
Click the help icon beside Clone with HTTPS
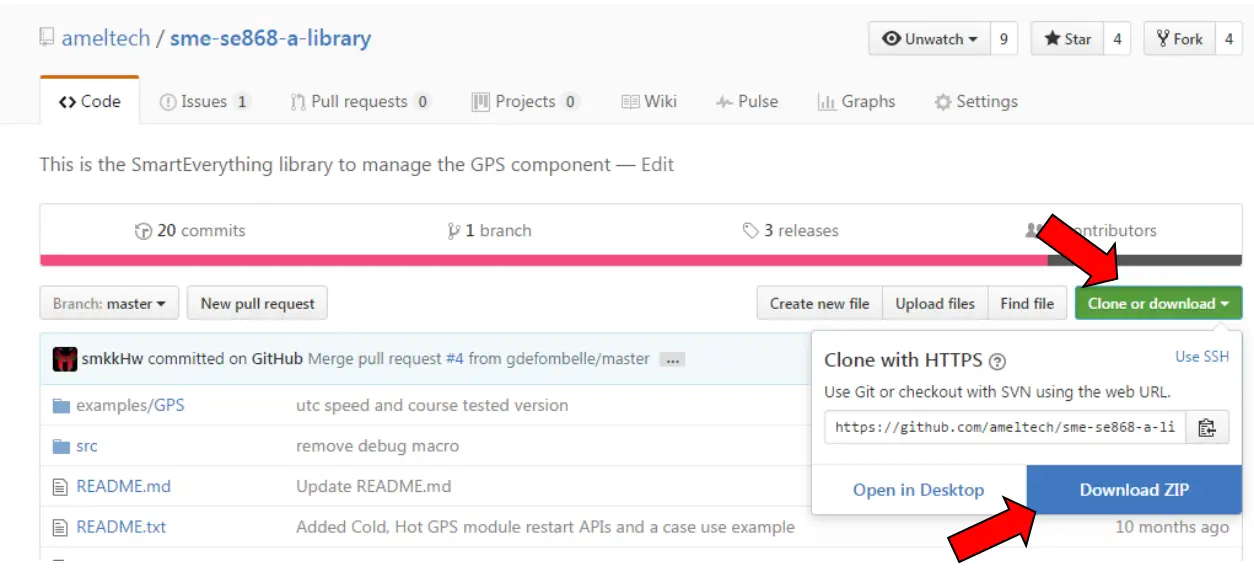tap(997, 362)
